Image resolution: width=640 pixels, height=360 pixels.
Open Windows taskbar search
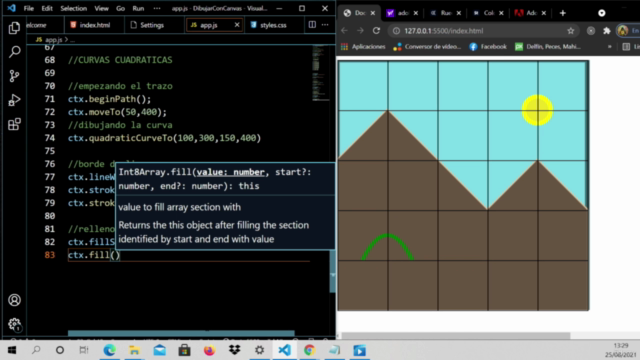click(36, 350)
